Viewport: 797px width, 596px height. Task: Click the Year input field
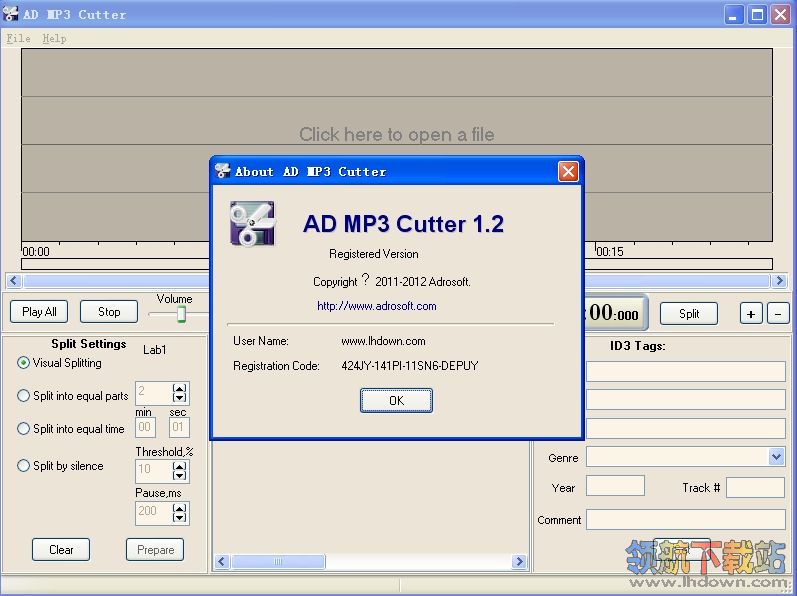pos(615,486)
